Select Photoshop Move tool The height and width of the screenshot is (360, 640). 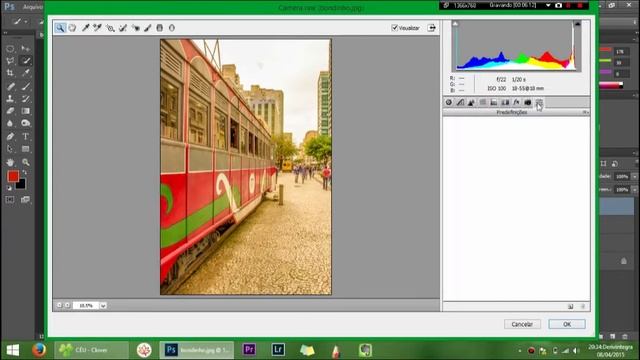25,49
